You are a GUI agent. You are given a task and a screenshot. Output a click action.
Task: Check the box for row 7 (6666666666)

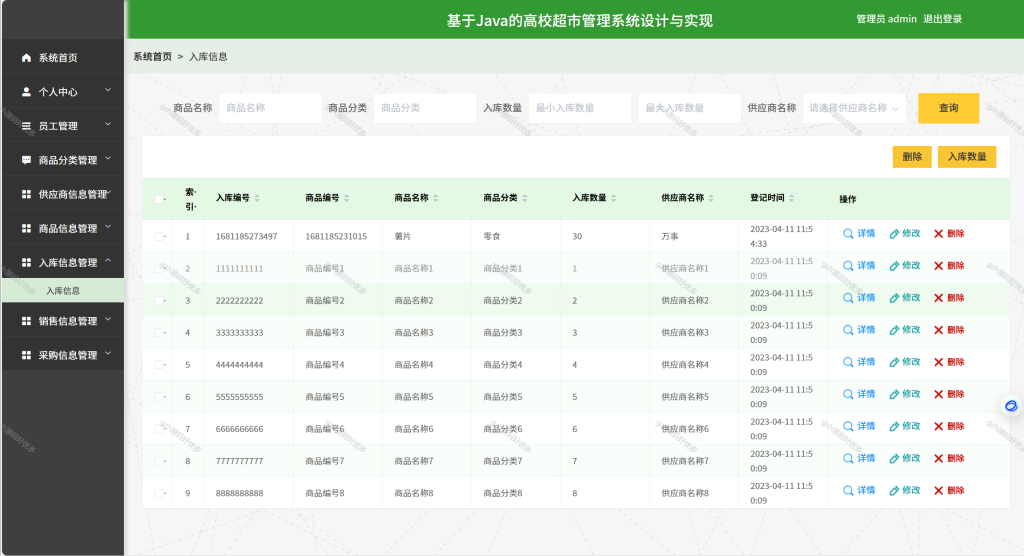[x=159, y=429]
